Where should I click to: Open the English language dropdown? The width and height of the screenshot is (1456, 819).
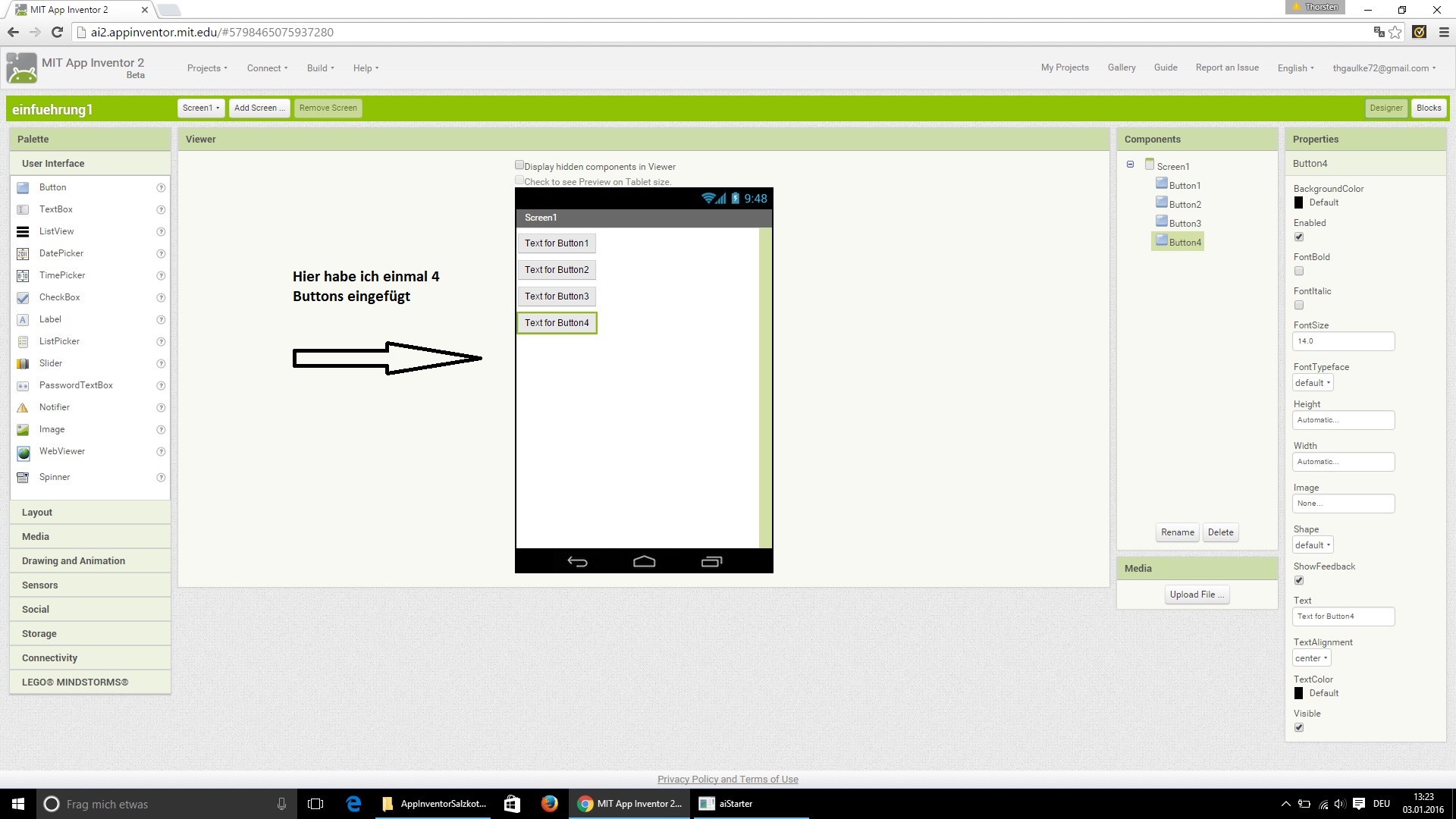[1295, 68]
